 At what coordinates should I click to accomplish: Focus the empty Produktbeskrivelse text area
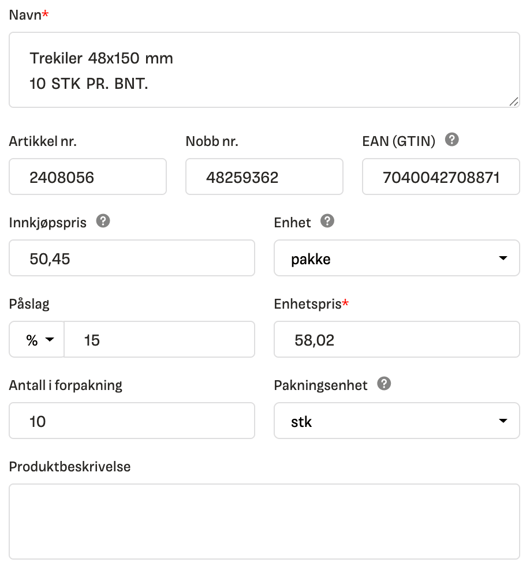coord(264,521)
